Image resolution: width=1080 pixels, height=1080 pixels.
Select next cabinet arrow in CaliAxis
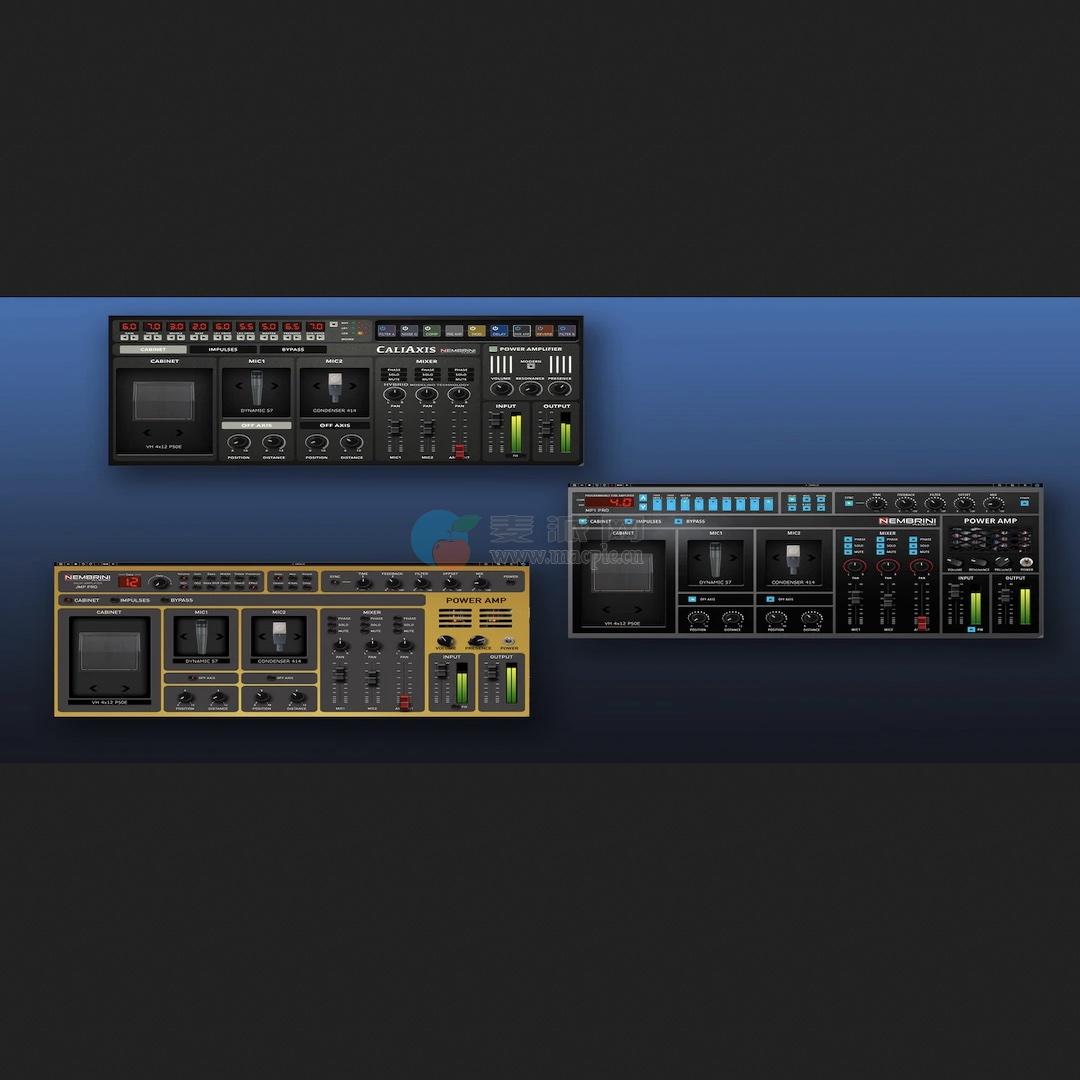pos(178,432)
